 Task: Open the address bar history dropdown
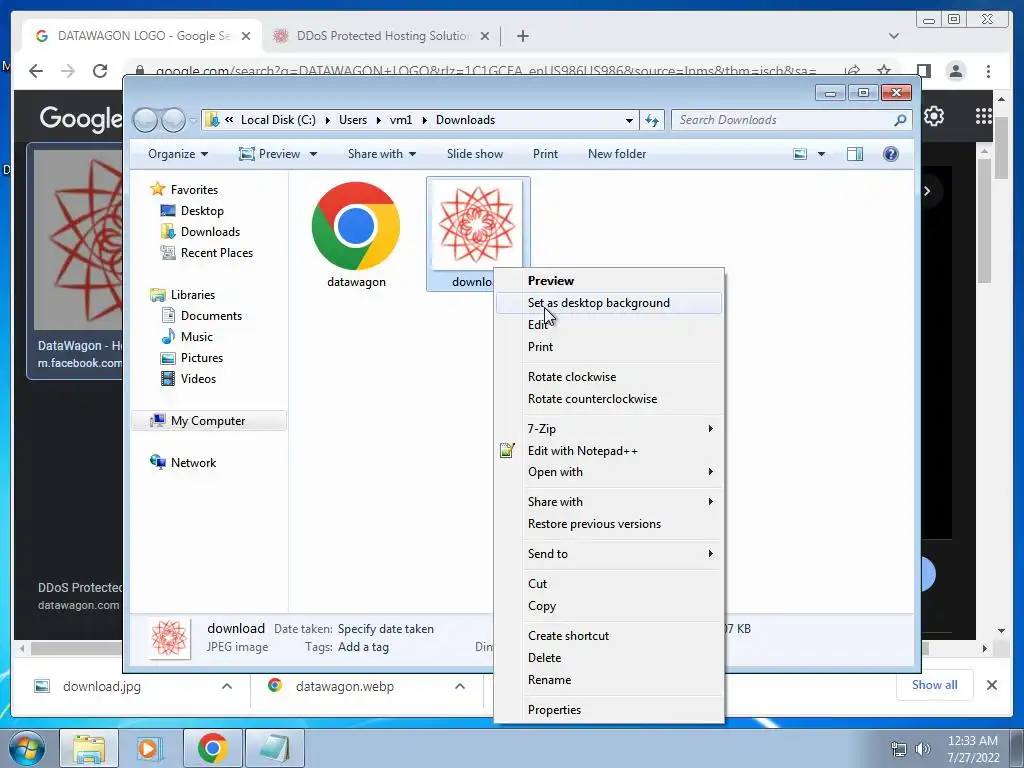click(629, 120)
